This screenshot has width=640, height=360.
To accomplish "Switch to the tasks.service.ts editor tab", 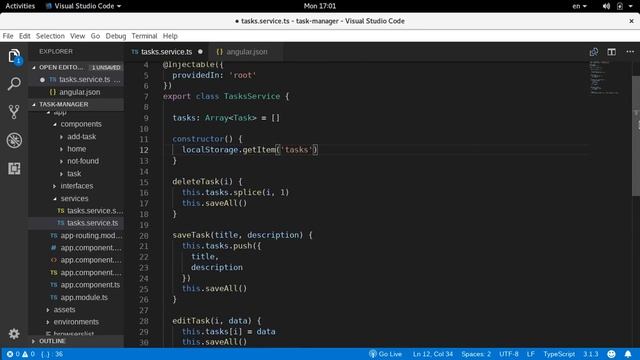I will click(x=167, y=52).
